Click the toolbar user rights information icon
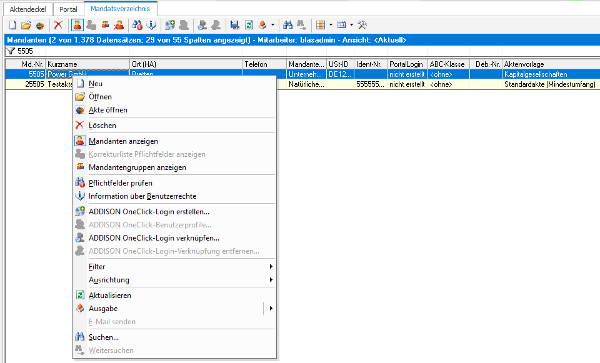600x363 pixels. (152, 25)
